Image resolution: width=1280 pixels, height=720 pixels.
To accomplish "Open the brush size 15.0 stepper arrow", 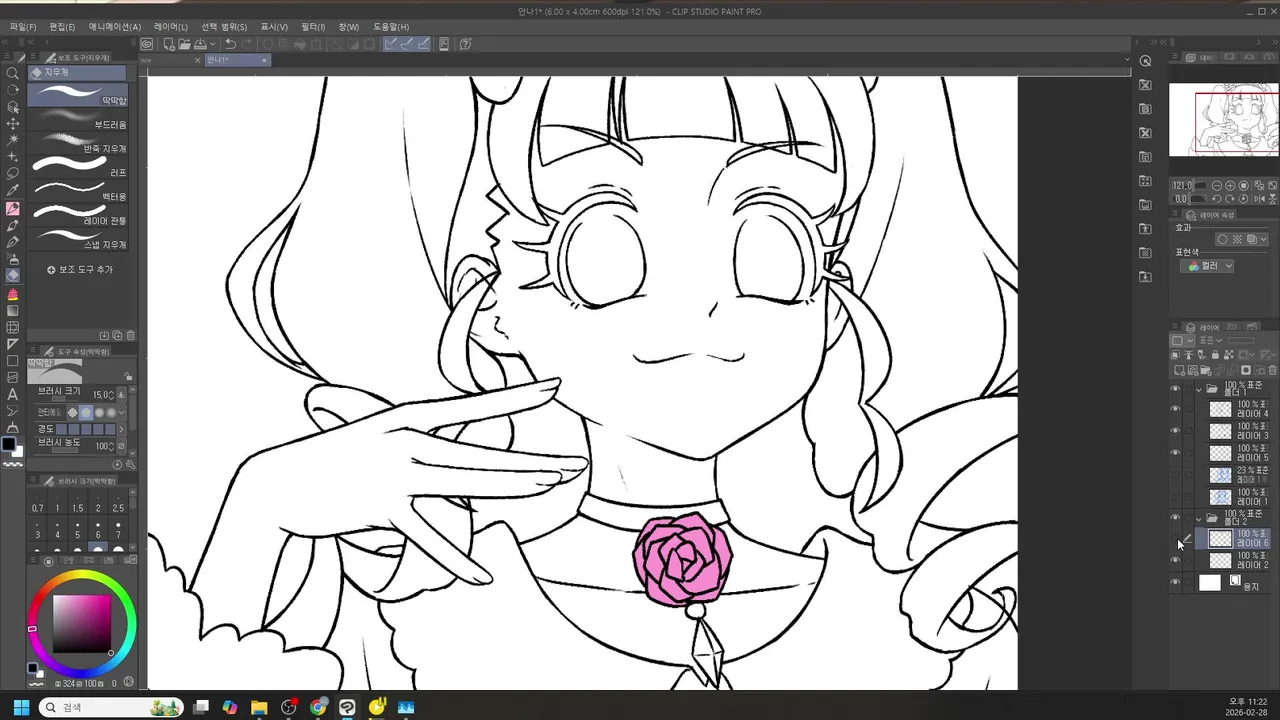I will [x=111, y=395].
